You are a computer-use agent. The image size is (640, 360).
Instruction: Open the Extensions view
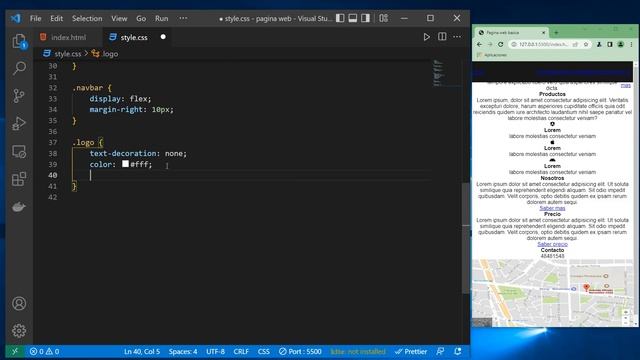pos(19,179)
